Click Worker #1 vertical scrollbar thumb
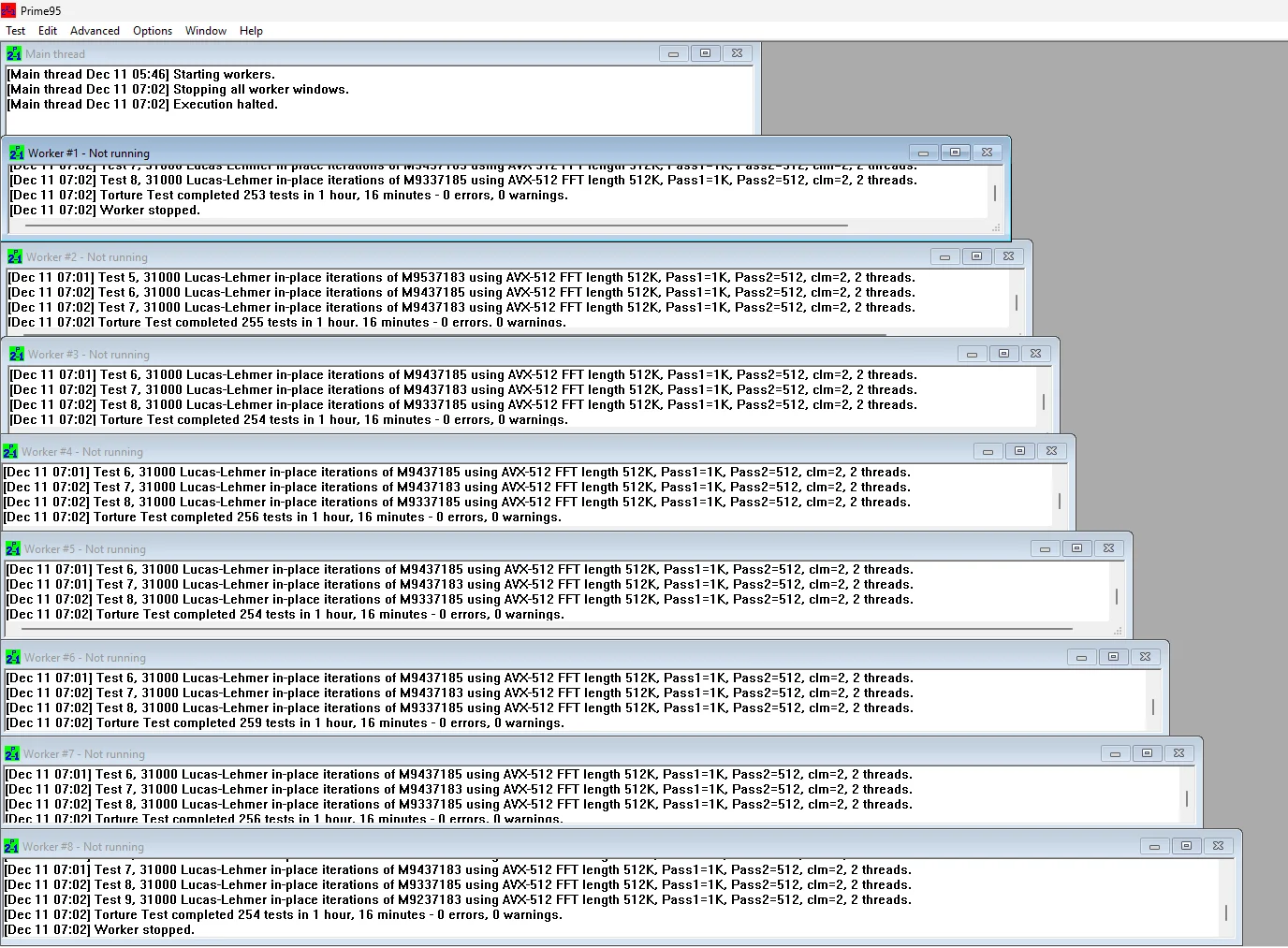 [994, 193]
